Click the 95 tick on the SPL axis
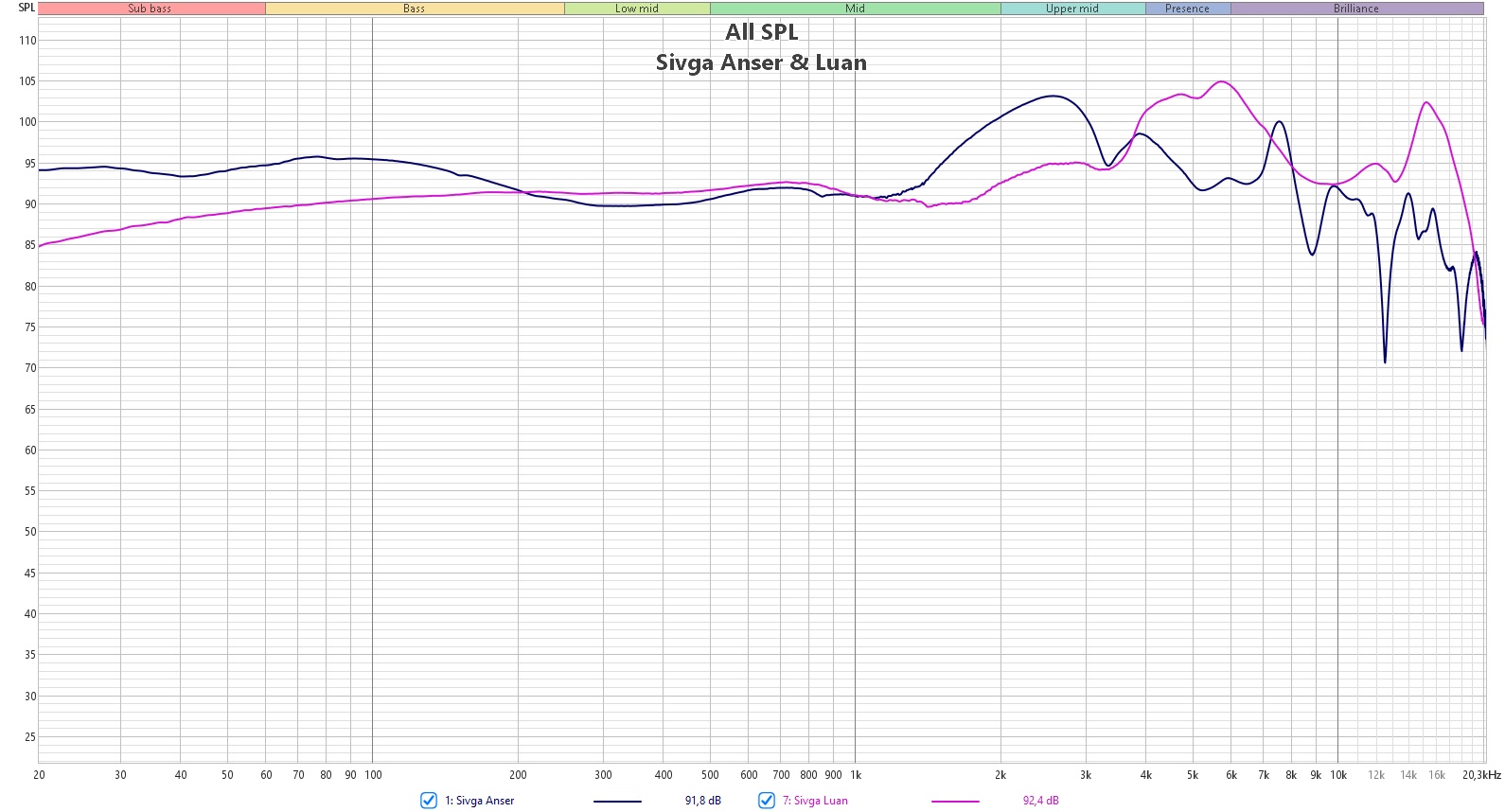 30,164
